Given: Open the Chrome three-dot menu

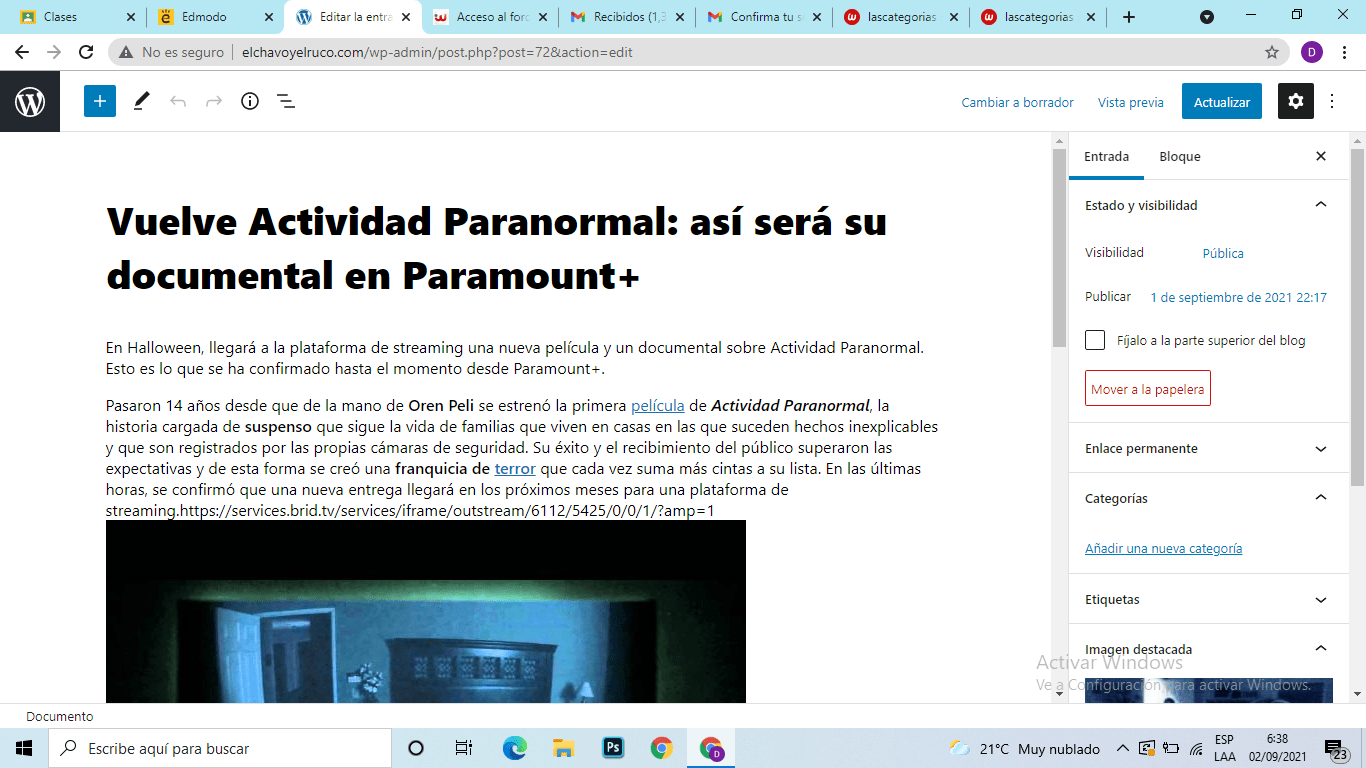Looking at the screenshot, I should tap(1345, 52).
